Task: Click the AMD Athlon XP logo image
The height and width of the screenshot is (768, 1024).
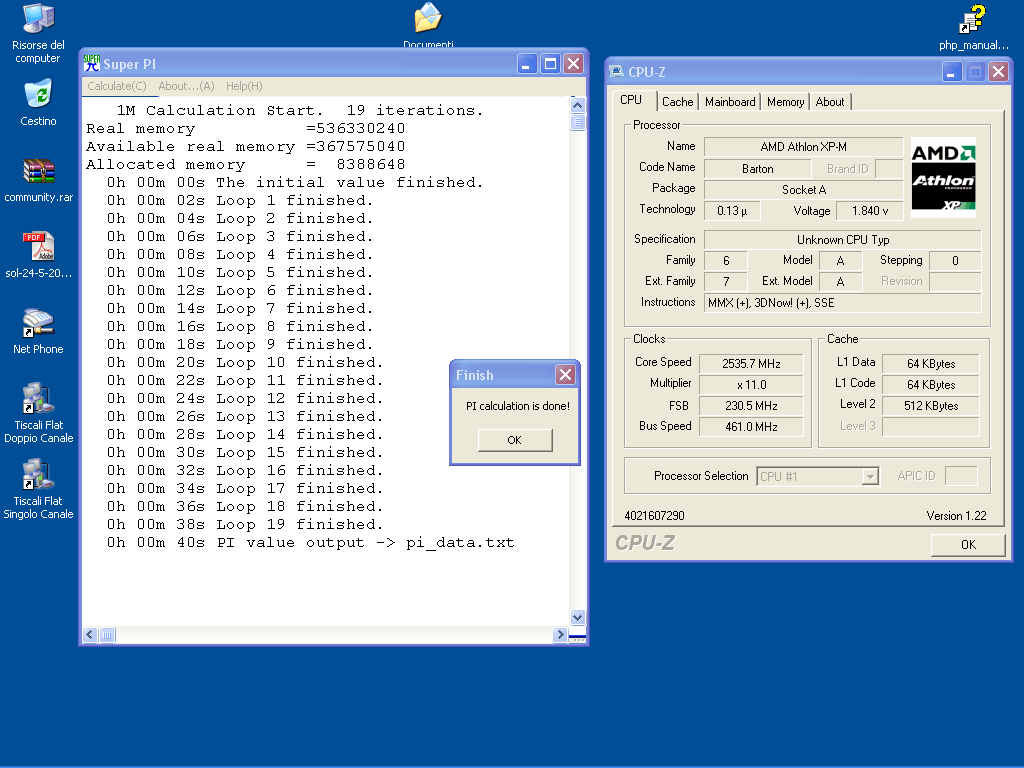Action: pyautogui.click(x=943, y=177)
